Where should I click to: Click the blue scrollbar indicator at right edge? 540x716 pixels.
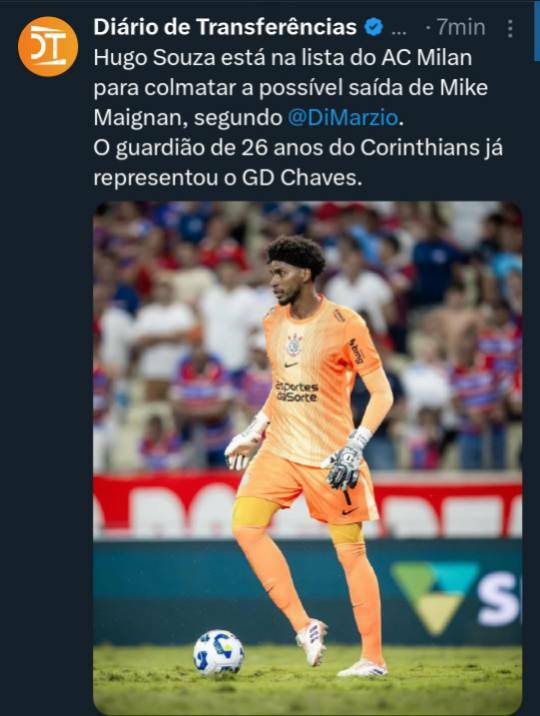[x=536, y=30]
